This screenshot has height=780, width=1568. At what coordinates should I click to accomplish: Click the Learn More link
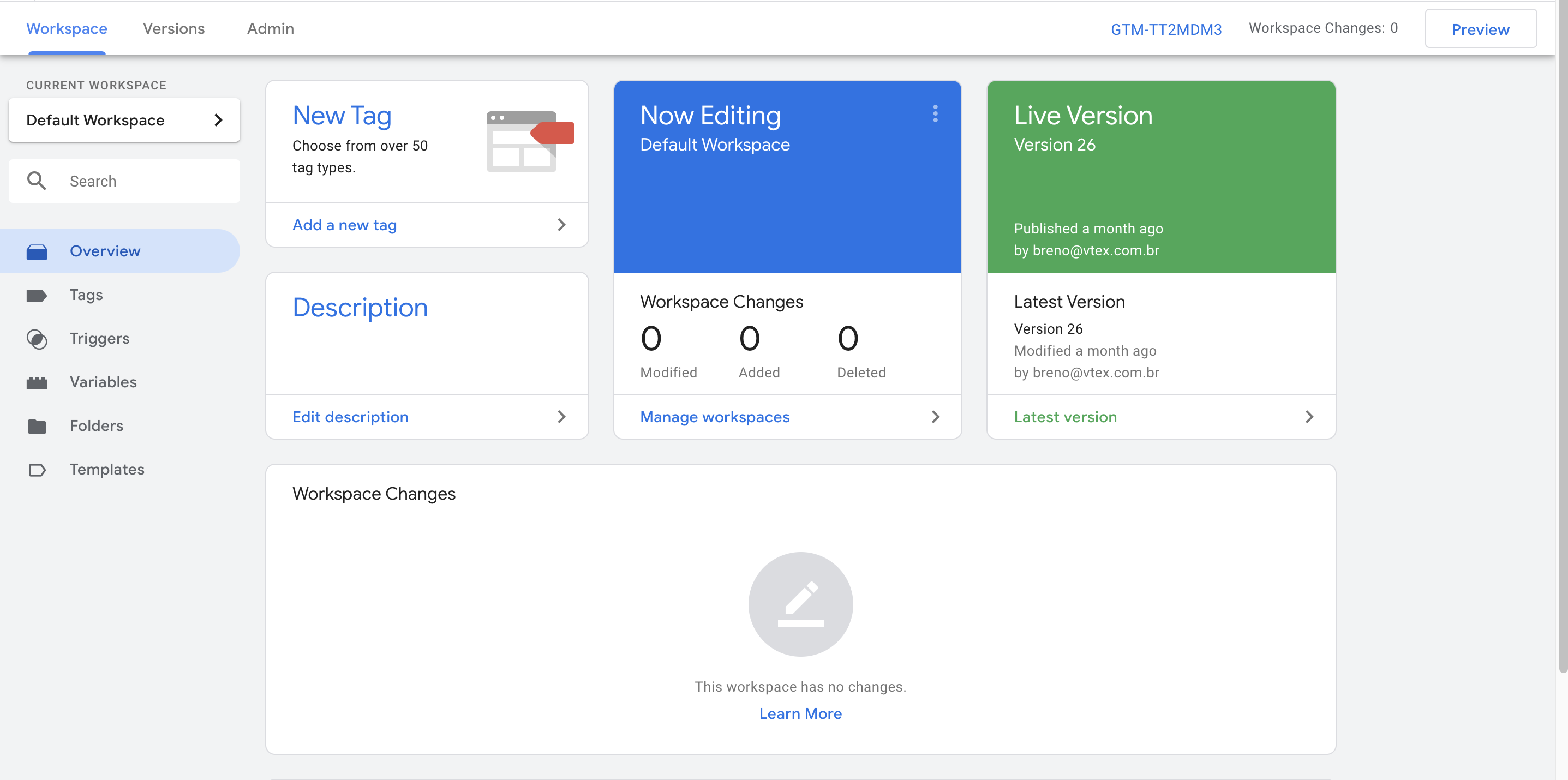click(800, 713)
